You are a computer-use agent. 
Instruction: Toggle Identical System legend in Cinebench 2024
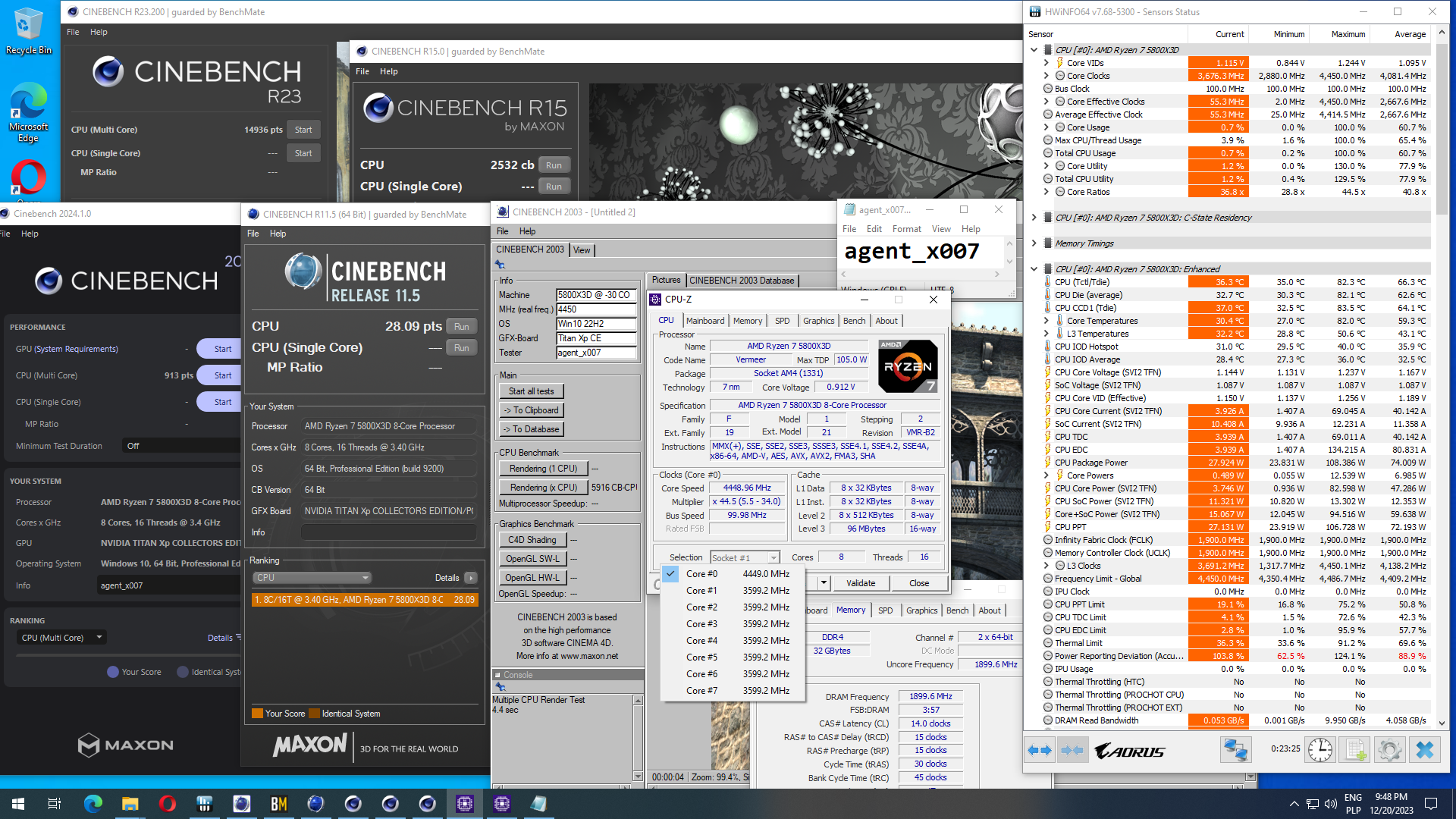[209, 672]
